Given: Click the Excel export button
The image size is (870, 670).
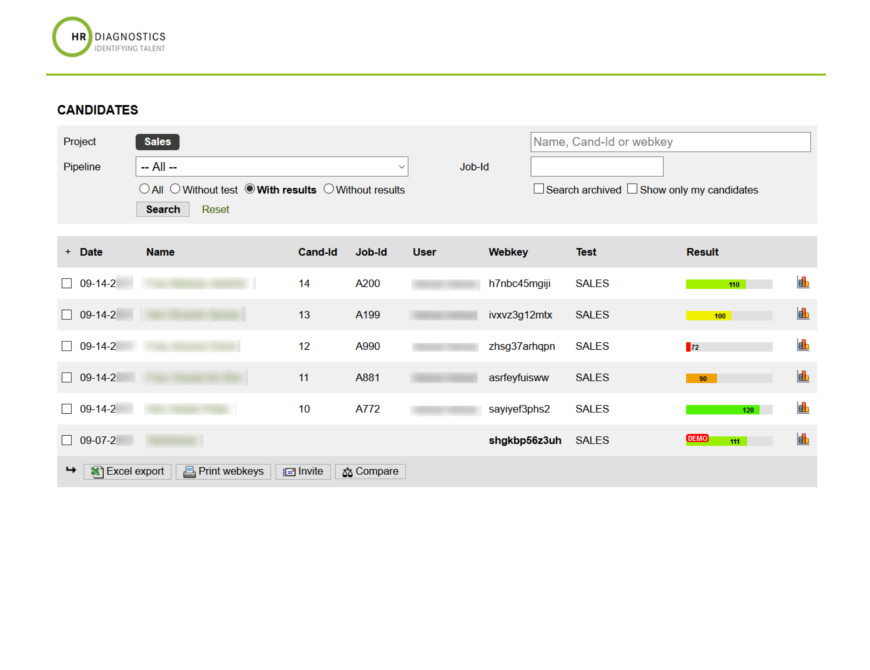Looking at the screenshot, I should click(128, 471).
